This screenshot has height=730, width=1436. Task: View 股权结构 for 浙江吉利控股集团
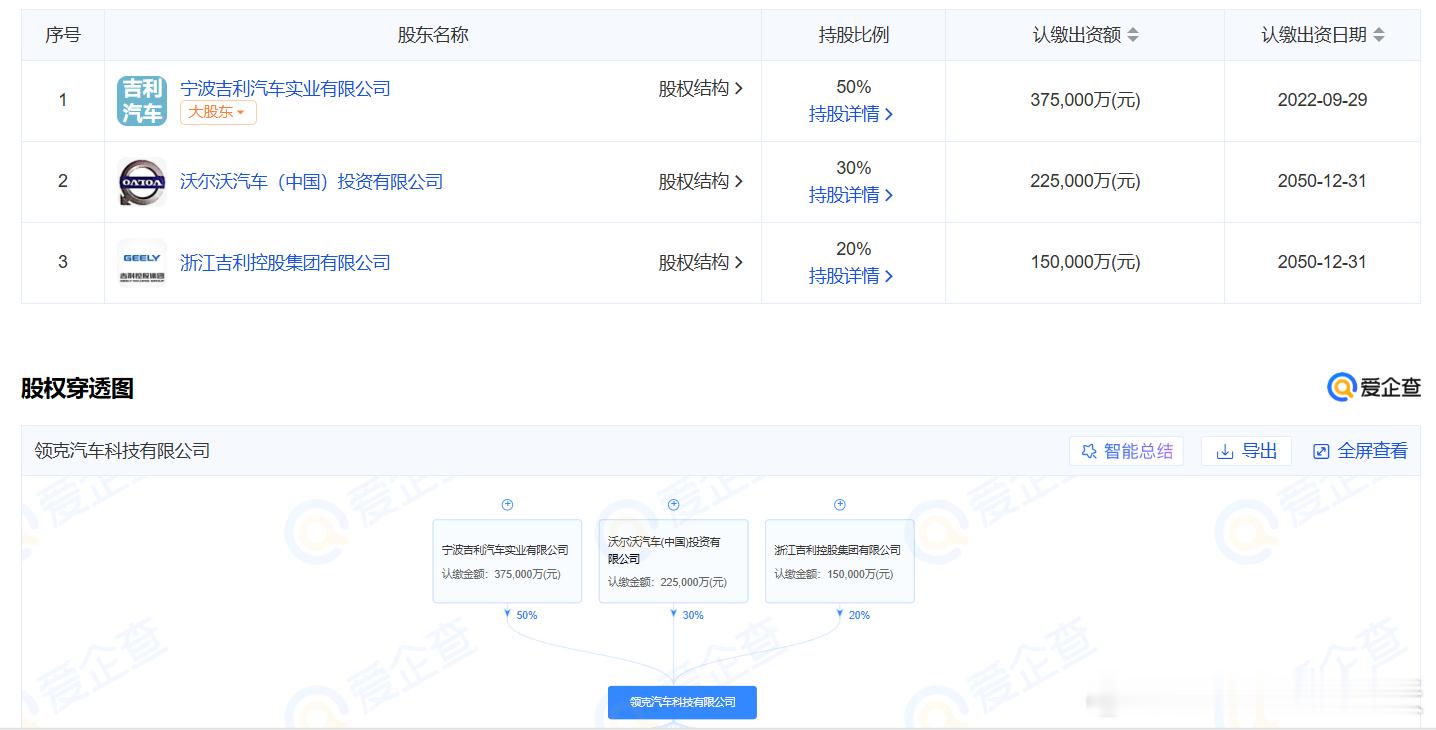[x=700, y=263]
